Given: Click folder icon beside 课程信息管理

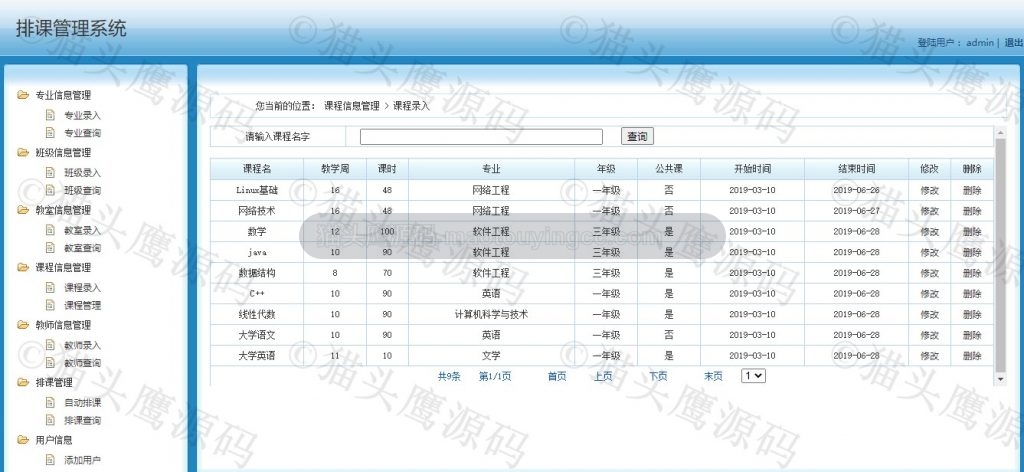Looking at the screenshot, I should [23, 267].
